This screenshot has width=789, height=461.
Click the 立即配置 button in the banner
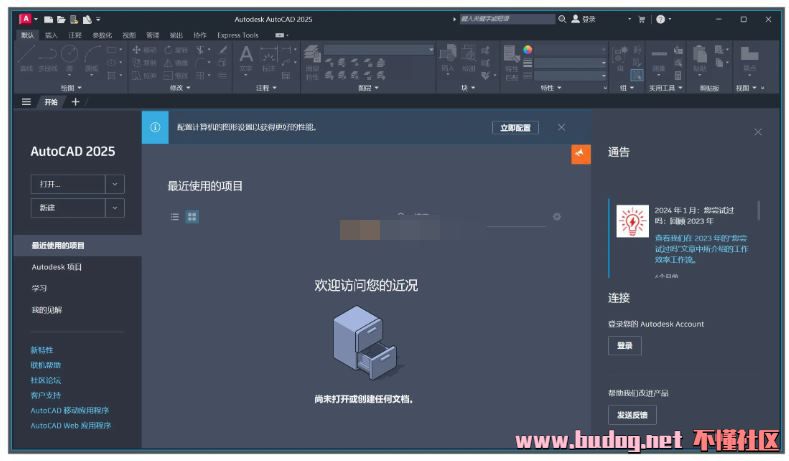[x=515, y=128]
